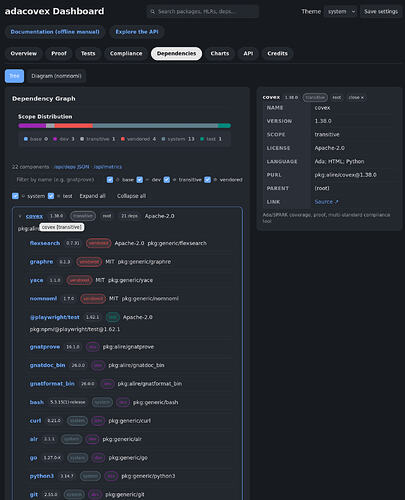Image resolution: width=405 pixels, height=500 pixels.
Task: Click the 21 deps badge on covex row
Action: (x=129, y=216)
